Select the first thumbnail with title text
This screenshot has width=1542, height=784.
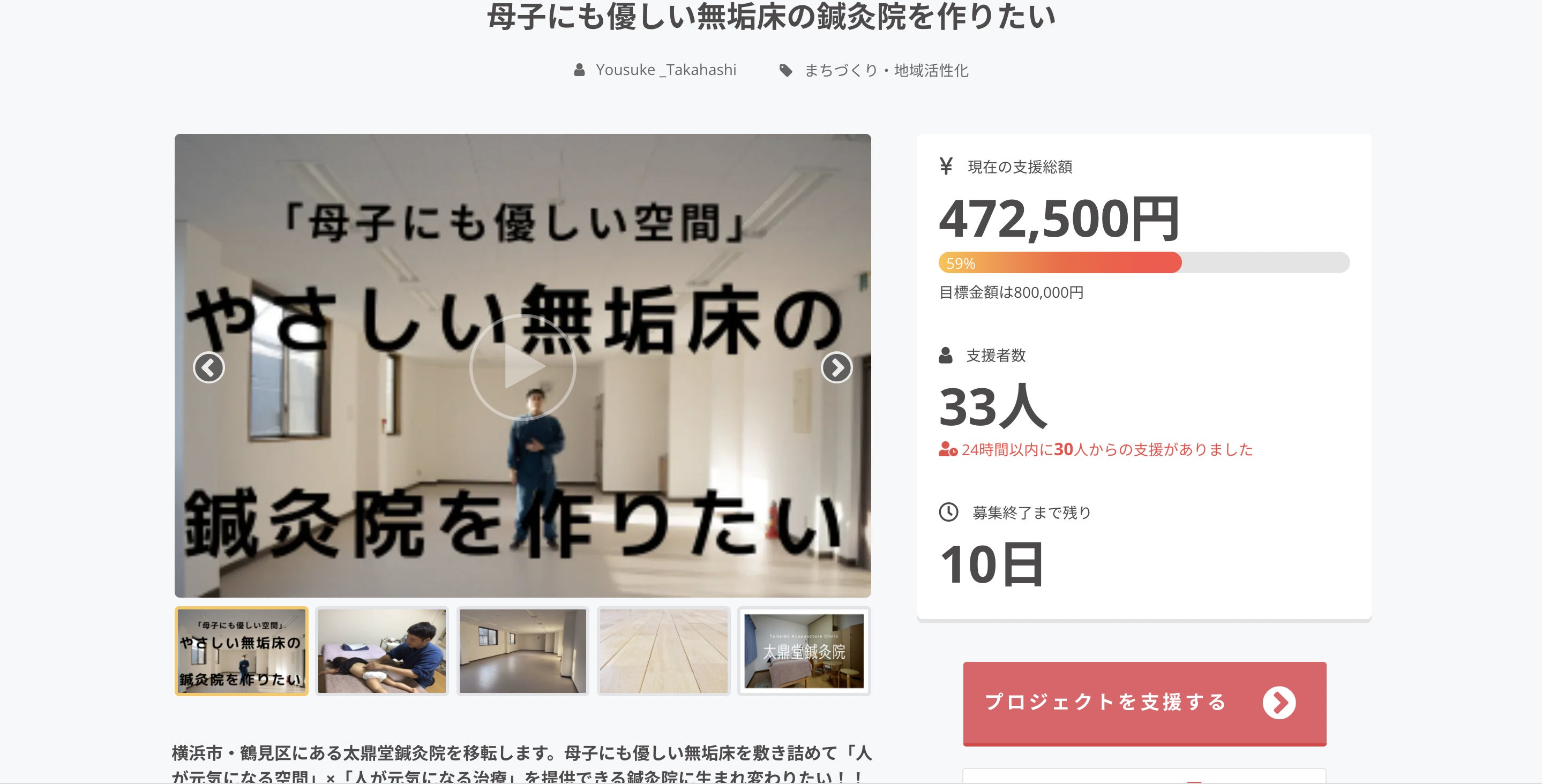[x=241, y=651]
